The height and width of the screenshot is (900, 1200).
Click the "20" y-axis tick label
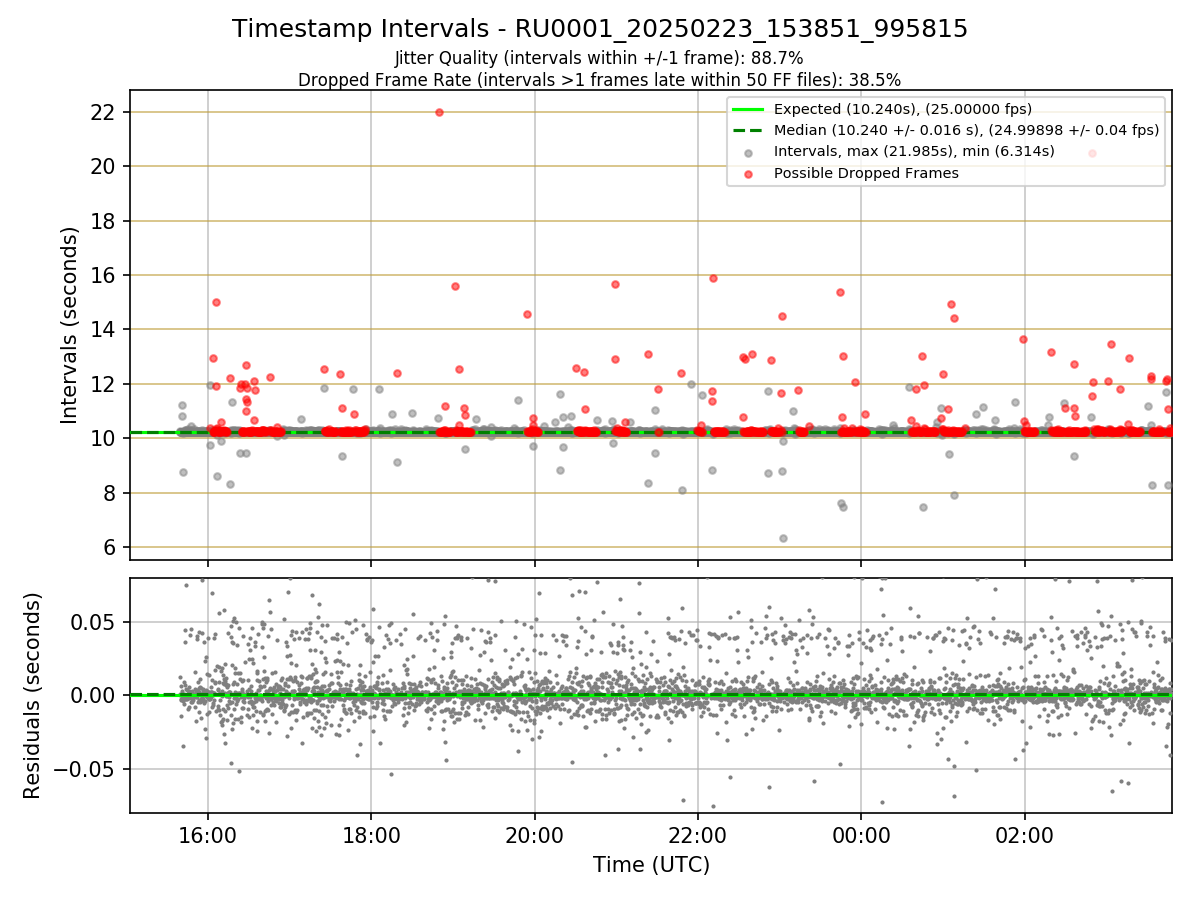coord(104,166)
